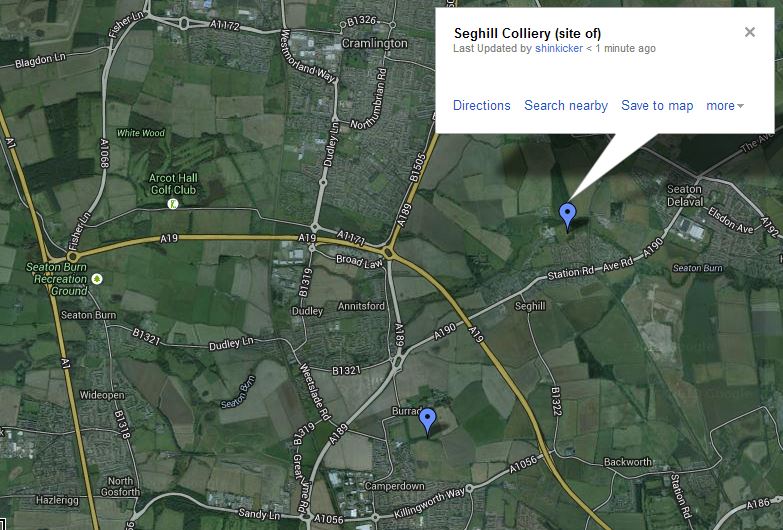Click the Directions link
Viewport: 783px width, 530px height.
pyautogui.click(x=481, y=106)
